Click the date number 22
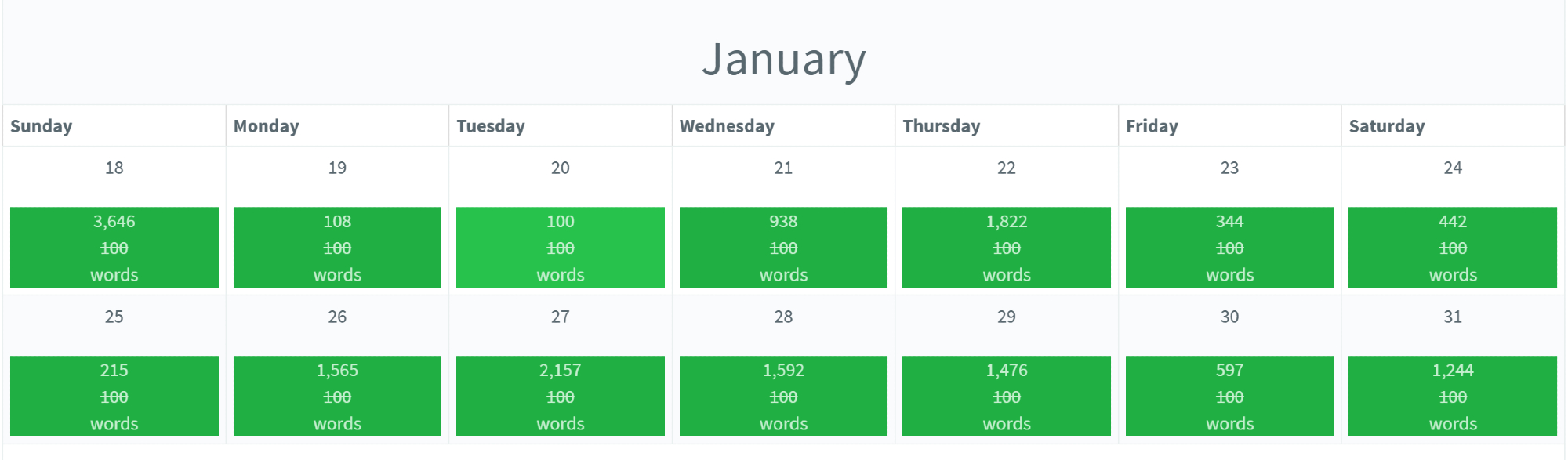This screenshot has width=1568, height=460. click(1006, 168)
